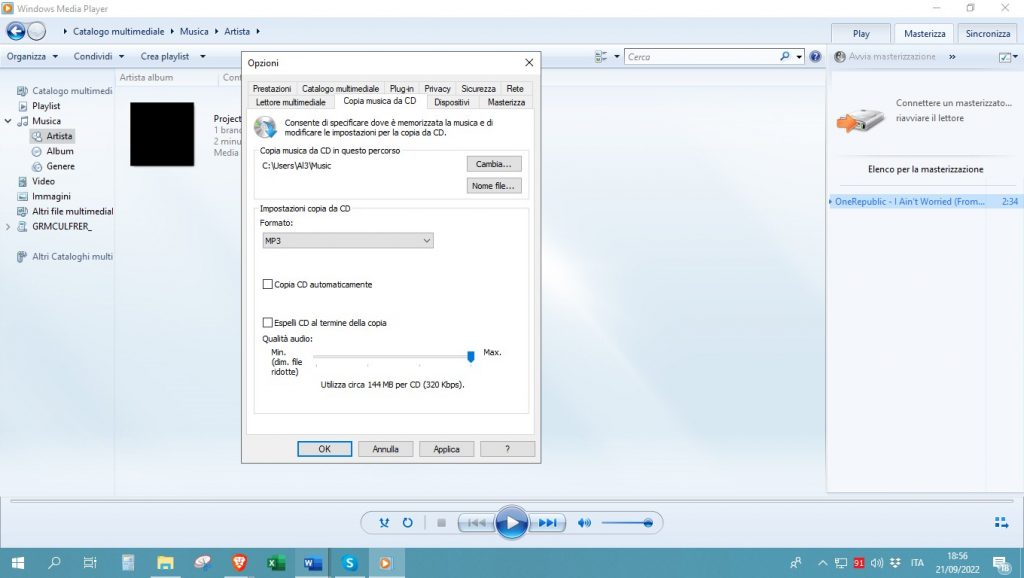Click the Stop playback icon
1024x578 pixels.
[440, 522]
